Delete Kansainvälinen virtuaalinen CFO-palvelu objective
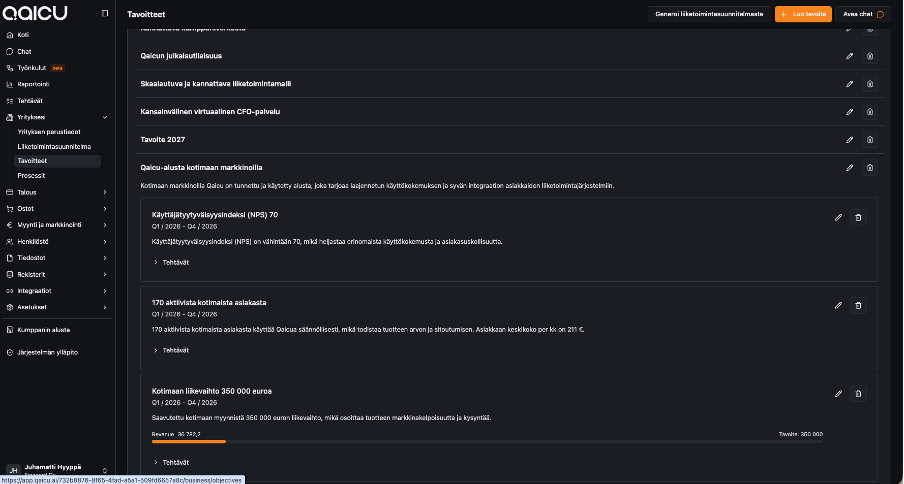 click(x=869, y=111)
